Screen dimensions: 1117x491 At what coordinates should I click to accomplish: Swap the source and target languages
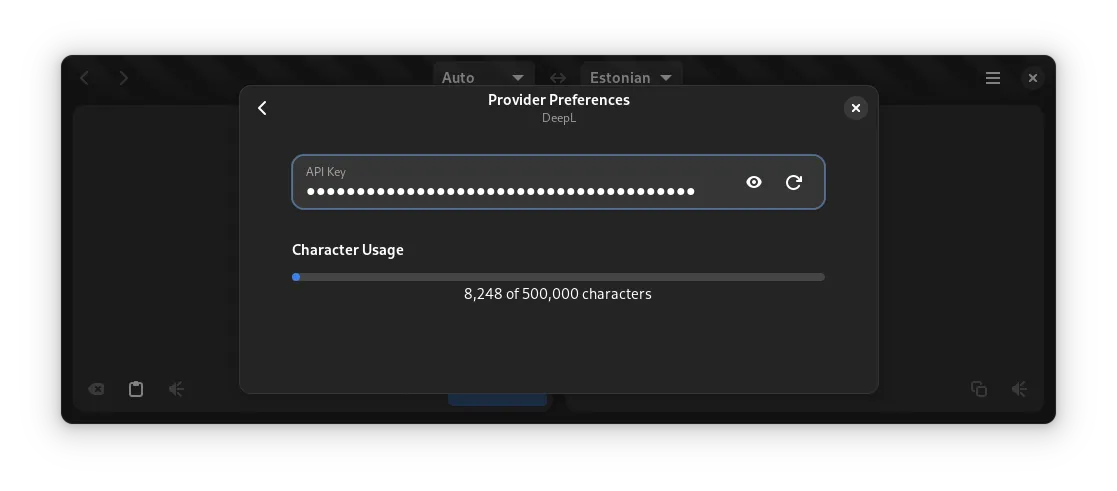pyautogui.click(x=558, y=77)
